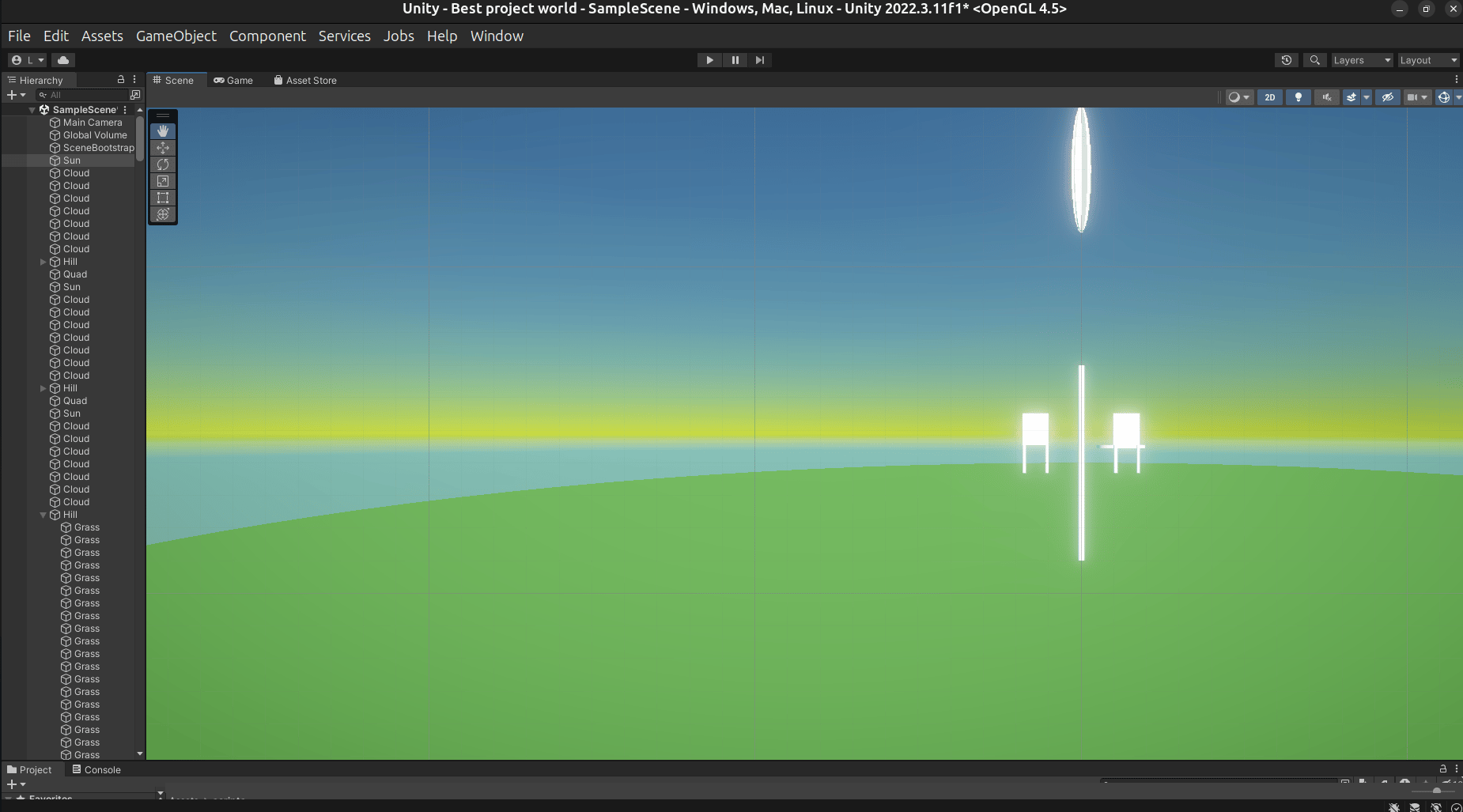1463x812 pixels.
Task: Select the Rotate tool
Action: click(x=163, y=164)
